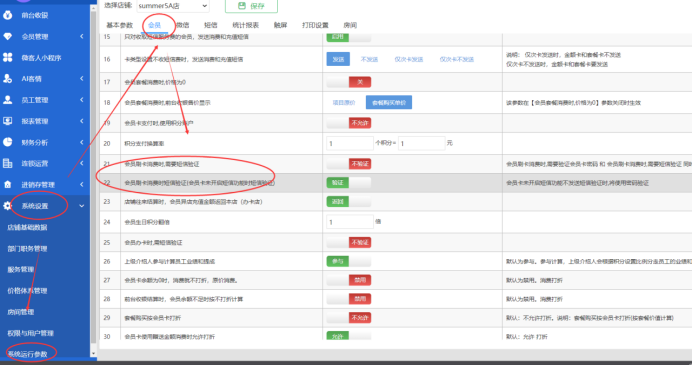Click the 个积分 quantity field in row 20

350,143
